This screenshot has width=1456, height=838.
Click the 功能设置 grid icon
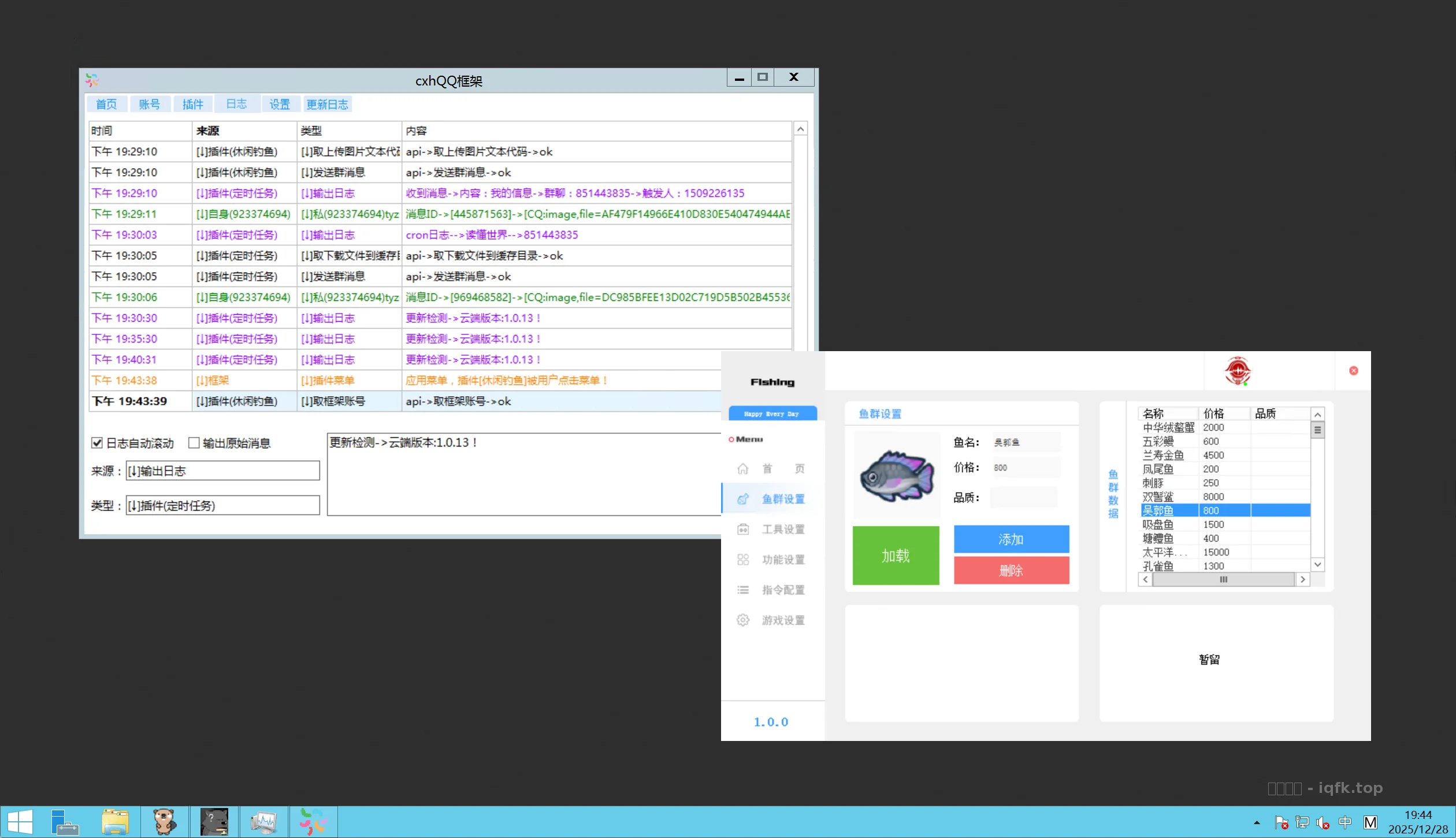743,560
